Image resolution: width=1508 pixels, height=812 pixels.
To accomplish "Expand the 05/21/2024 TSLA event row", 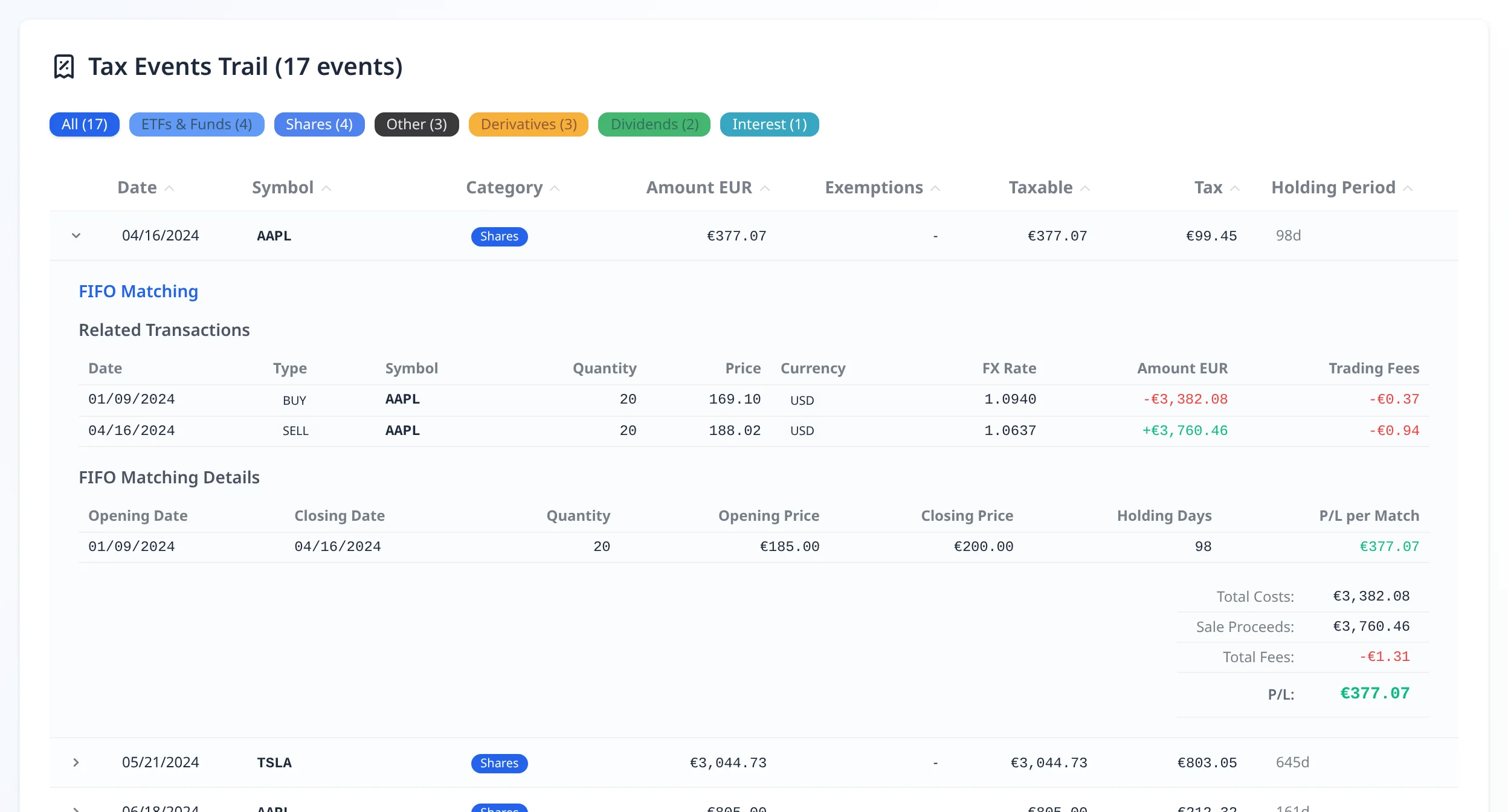I will coord(76,762).
